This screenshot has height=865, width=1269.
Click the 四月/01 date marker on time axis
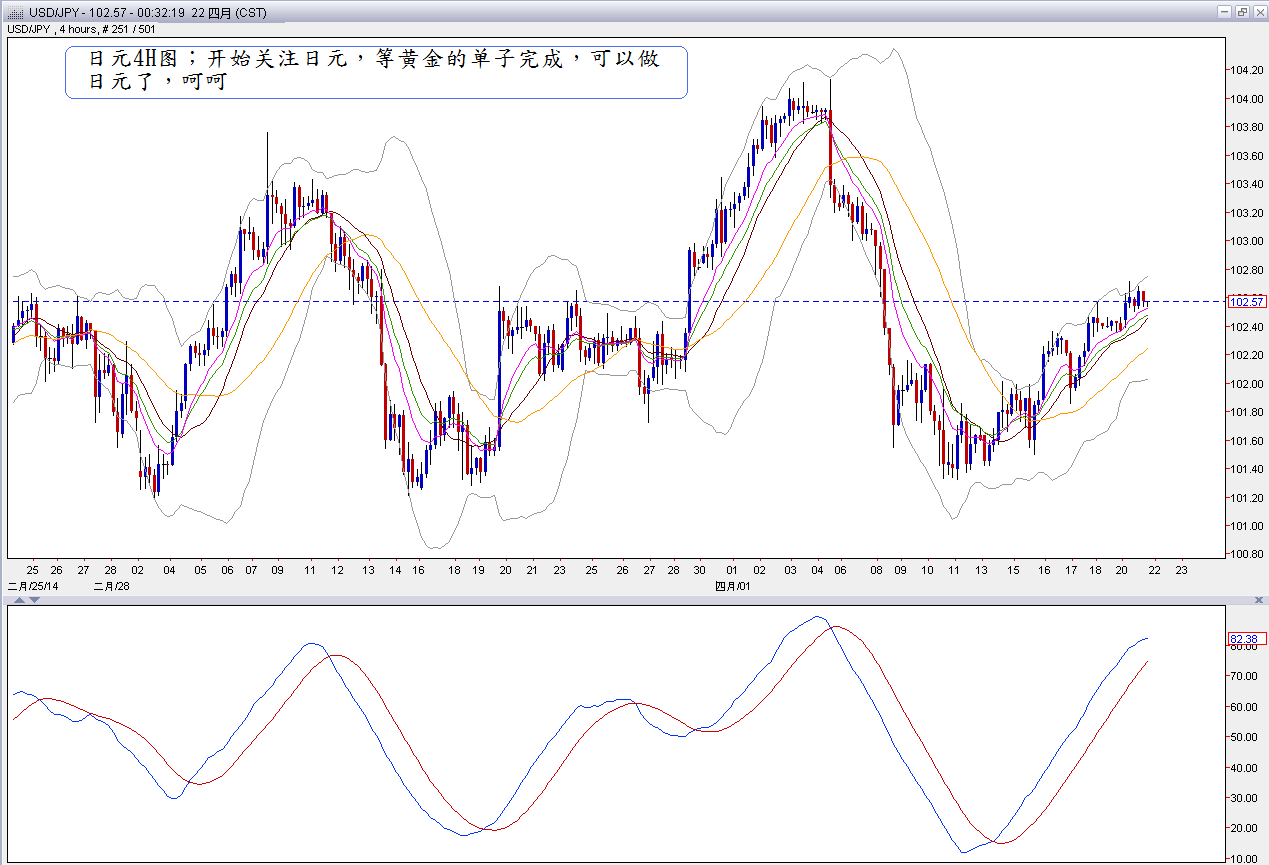[x=733, y=586]
